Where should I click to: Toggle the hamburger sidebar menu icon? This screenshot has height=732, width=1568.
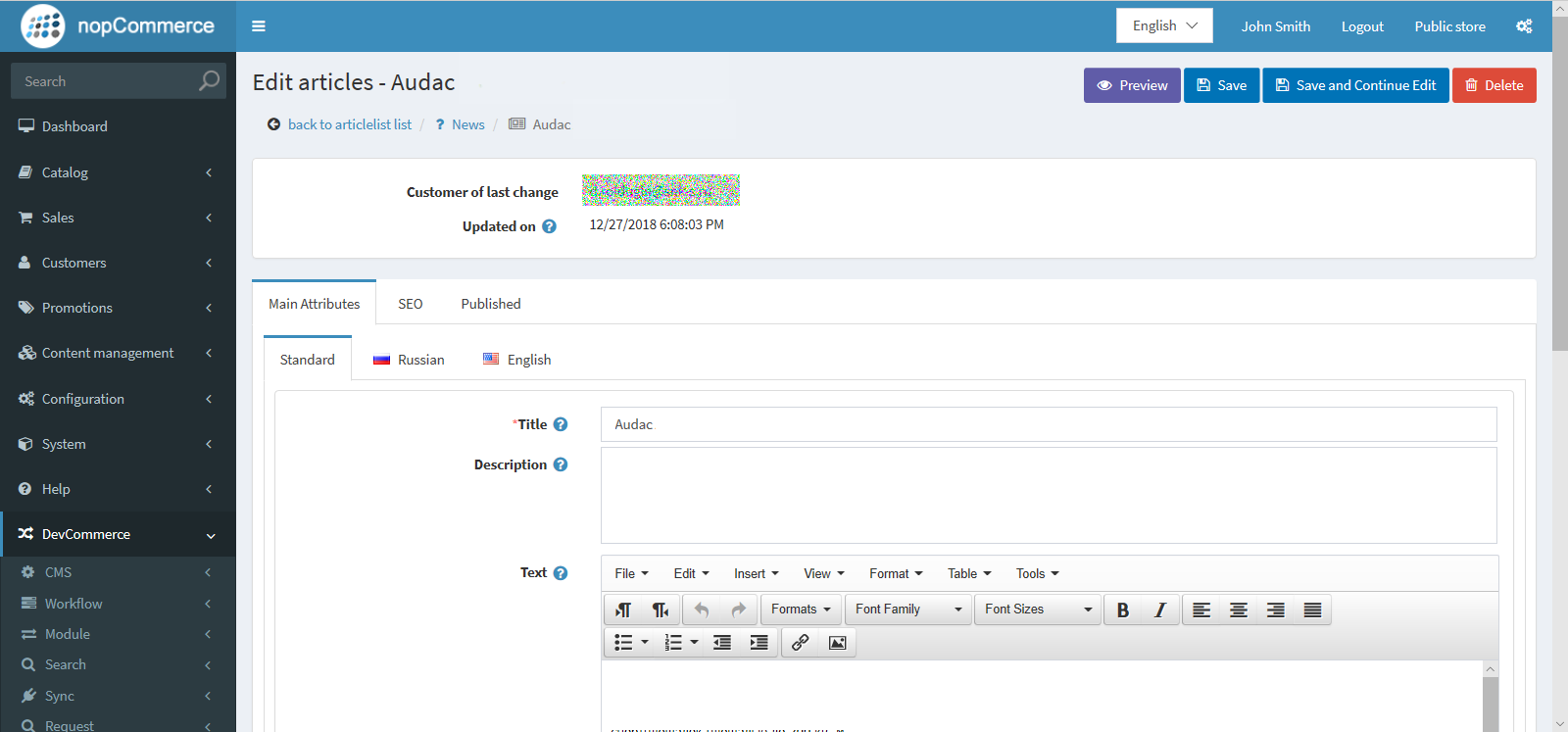click(259, 26)
